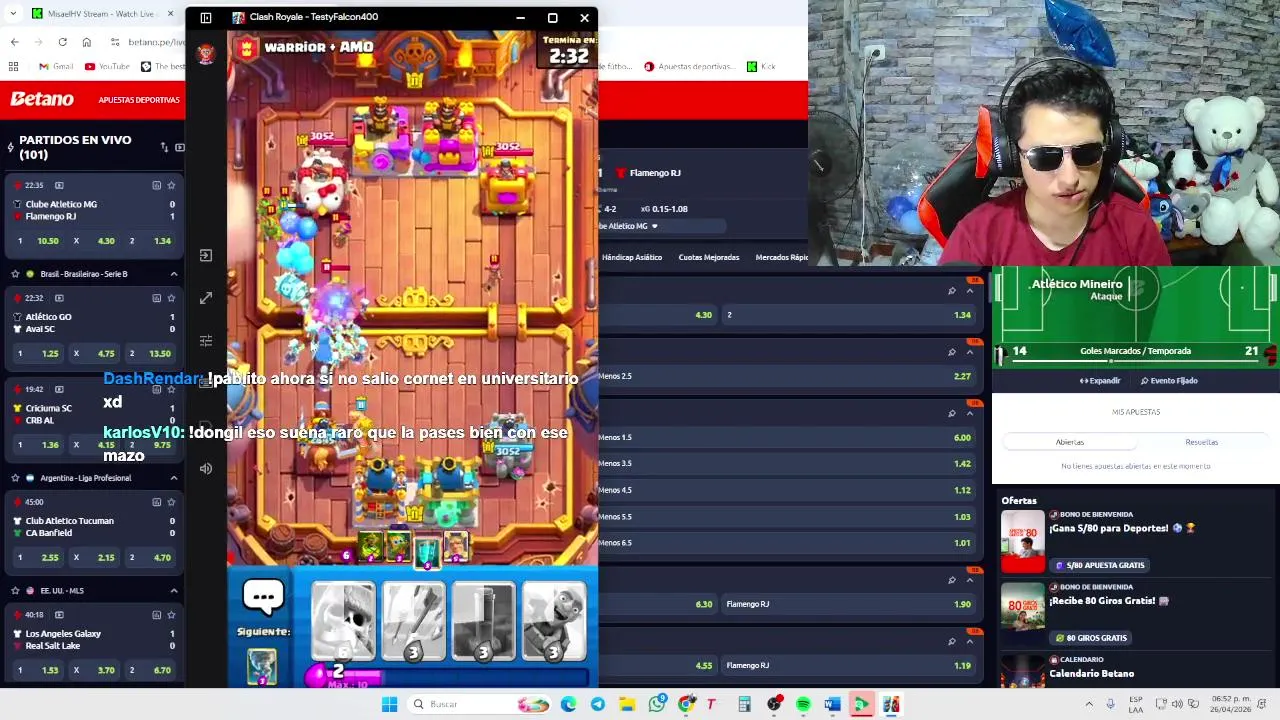
Task: Select the Menos 2.5 odds 2.27 row
Action: tap(785, 376)
